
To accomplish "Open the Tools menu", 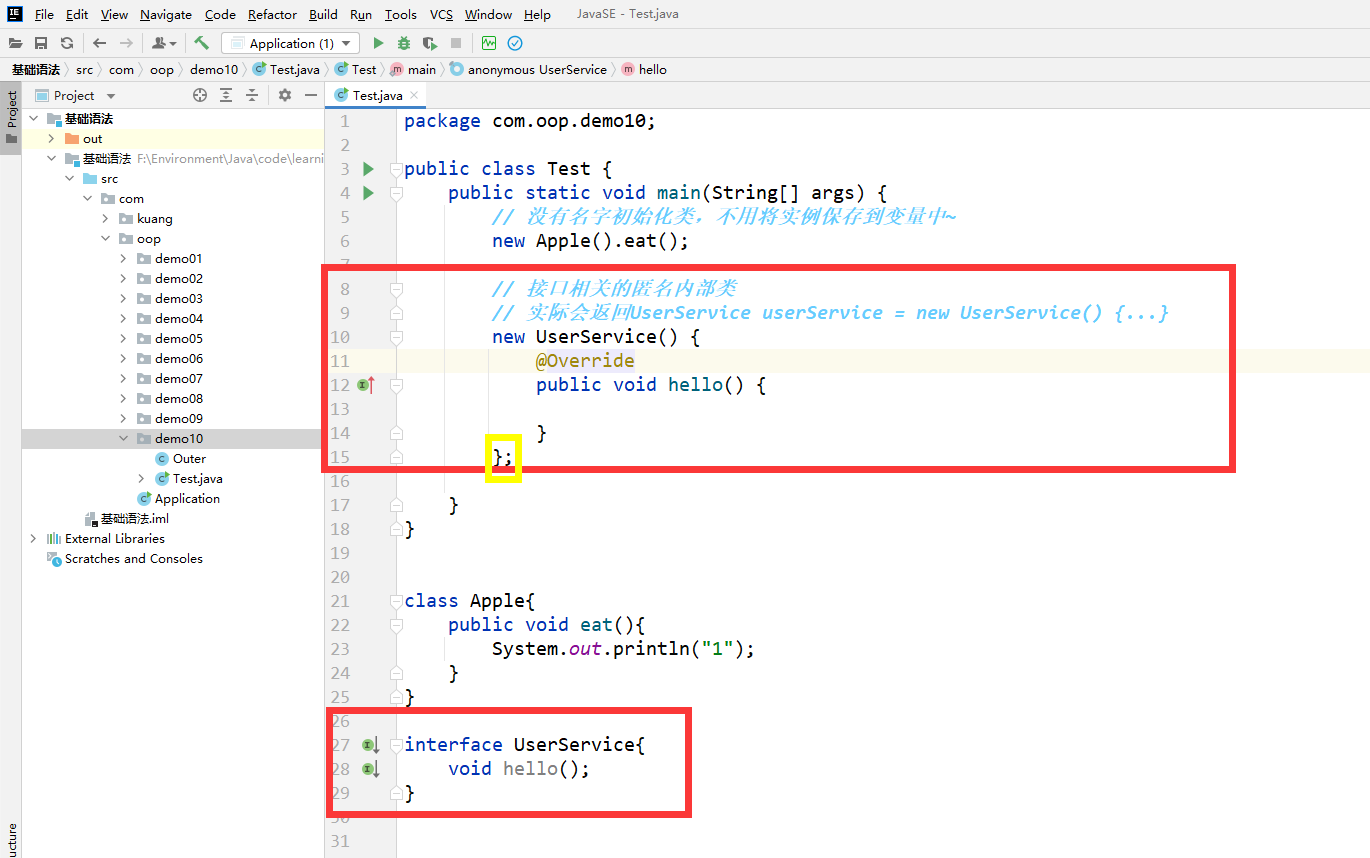I will point(400,14).
